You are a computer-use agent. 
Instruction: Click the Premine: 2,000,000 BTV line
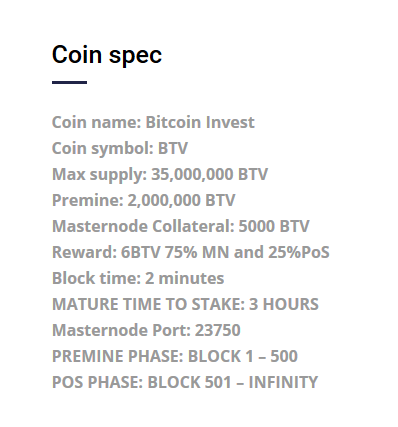point(144,200)
